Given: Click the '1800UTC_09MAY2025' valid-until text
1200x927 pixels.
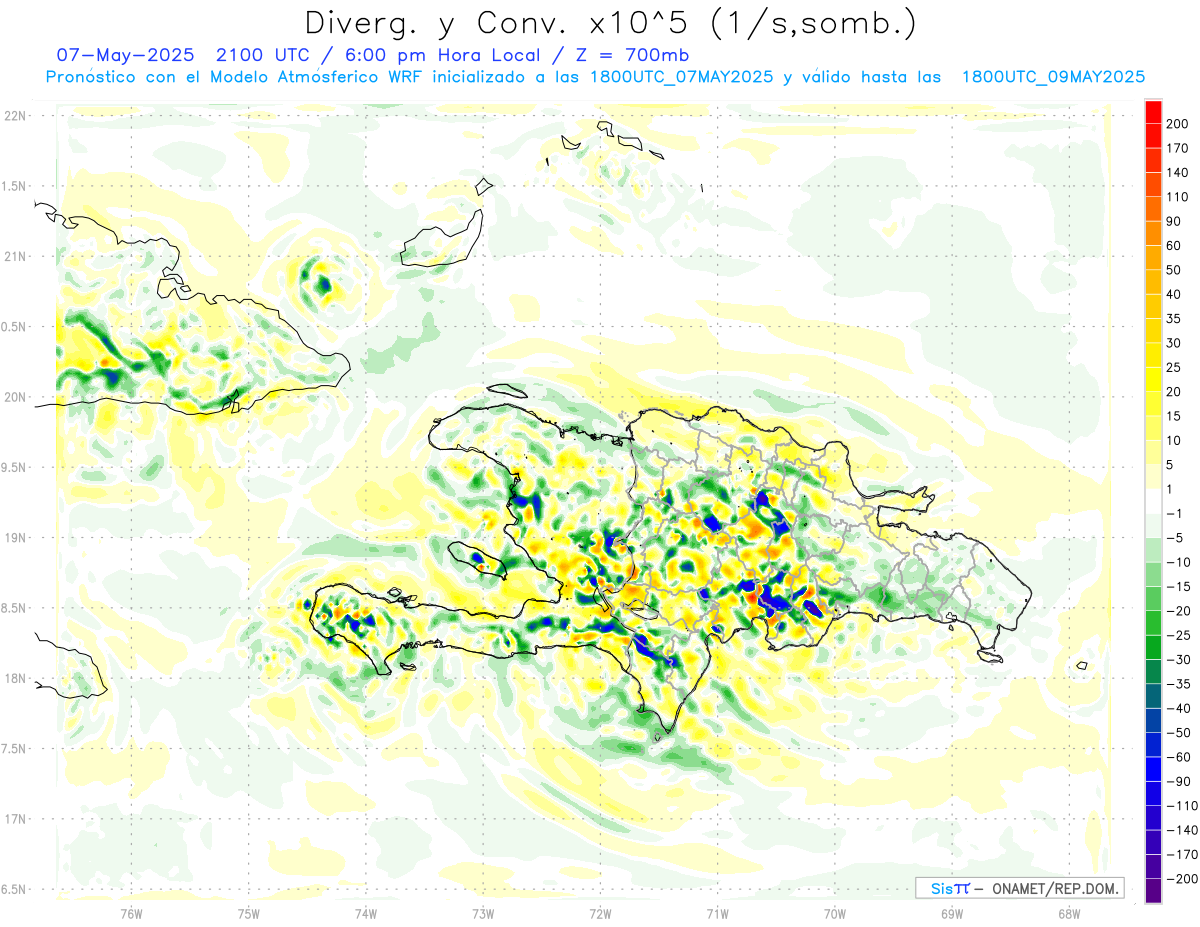Looking at the screenshot, I should pyautogui.click(x=1053, y=77).
